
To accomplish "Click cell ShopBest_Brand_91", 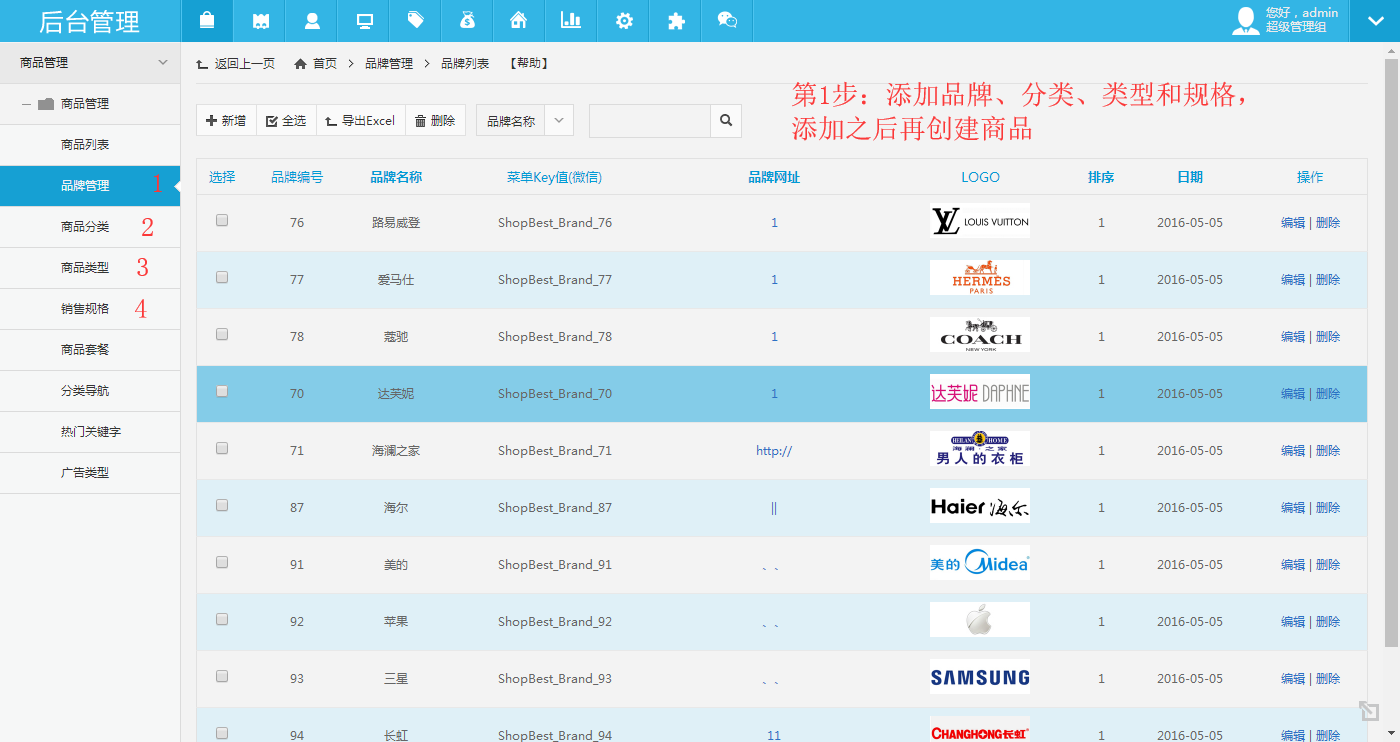I will pos(555,564).
